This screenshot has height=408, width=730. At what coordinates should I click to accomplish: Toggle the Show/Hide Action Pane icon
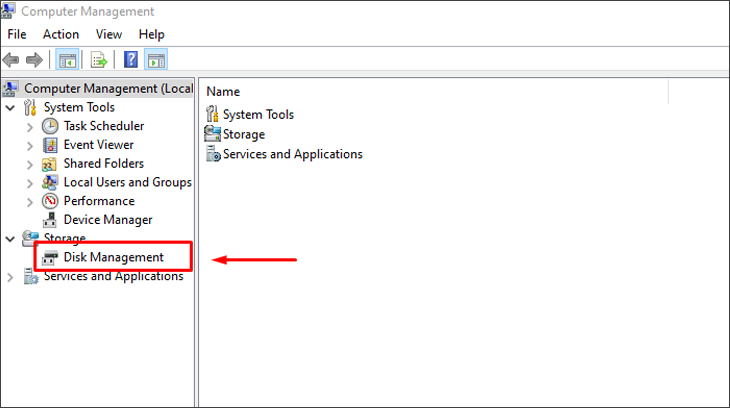pyautogui.click(x=156, y=60)
